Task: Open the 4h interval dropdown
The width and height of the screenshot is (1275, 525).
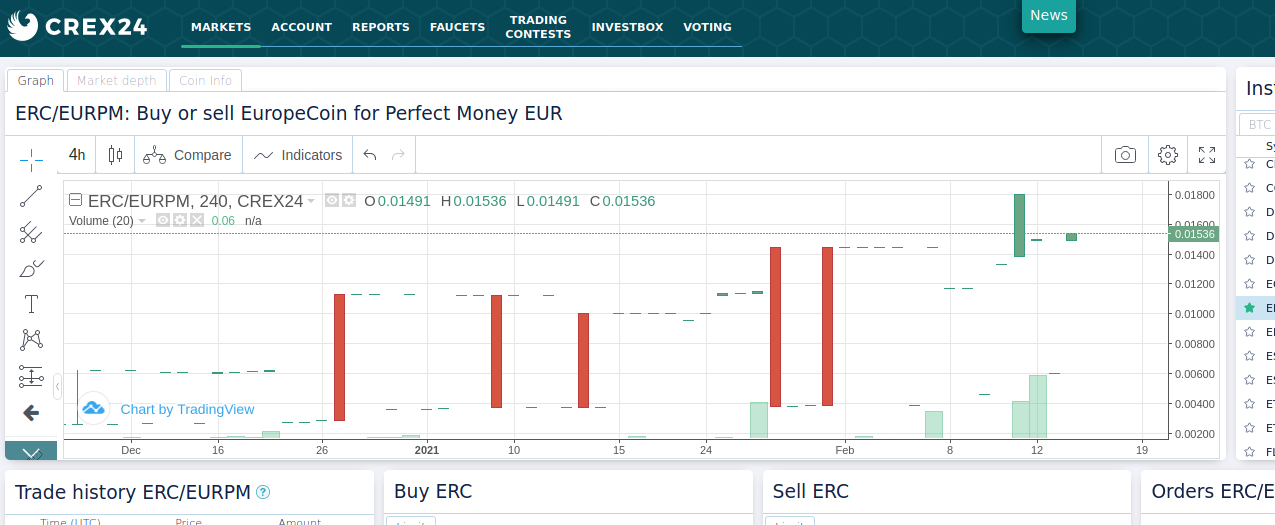Action: click(x=77, y=155)
